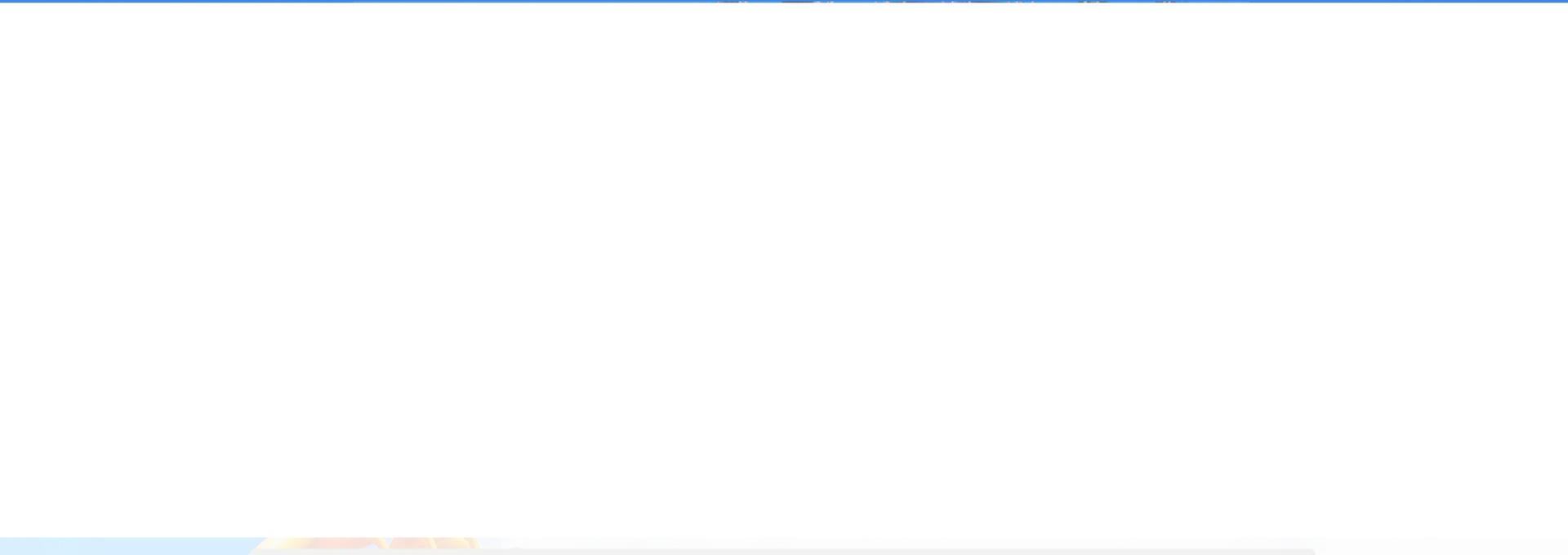This screenshot has width=1568, height=555.
Task: Click the left end of the blue top bar
Action: [x=12, y=1]
